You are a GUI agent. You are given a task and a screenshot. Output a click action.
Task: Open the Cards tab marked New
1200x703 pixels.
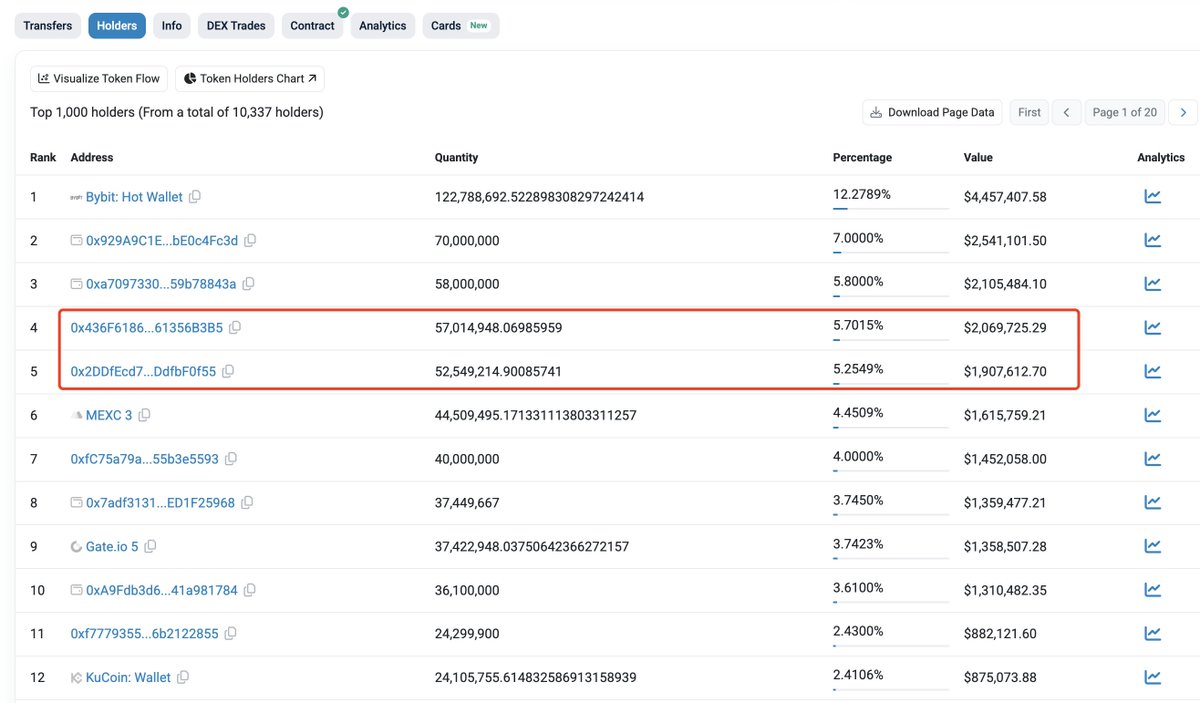tap(460, 26)
